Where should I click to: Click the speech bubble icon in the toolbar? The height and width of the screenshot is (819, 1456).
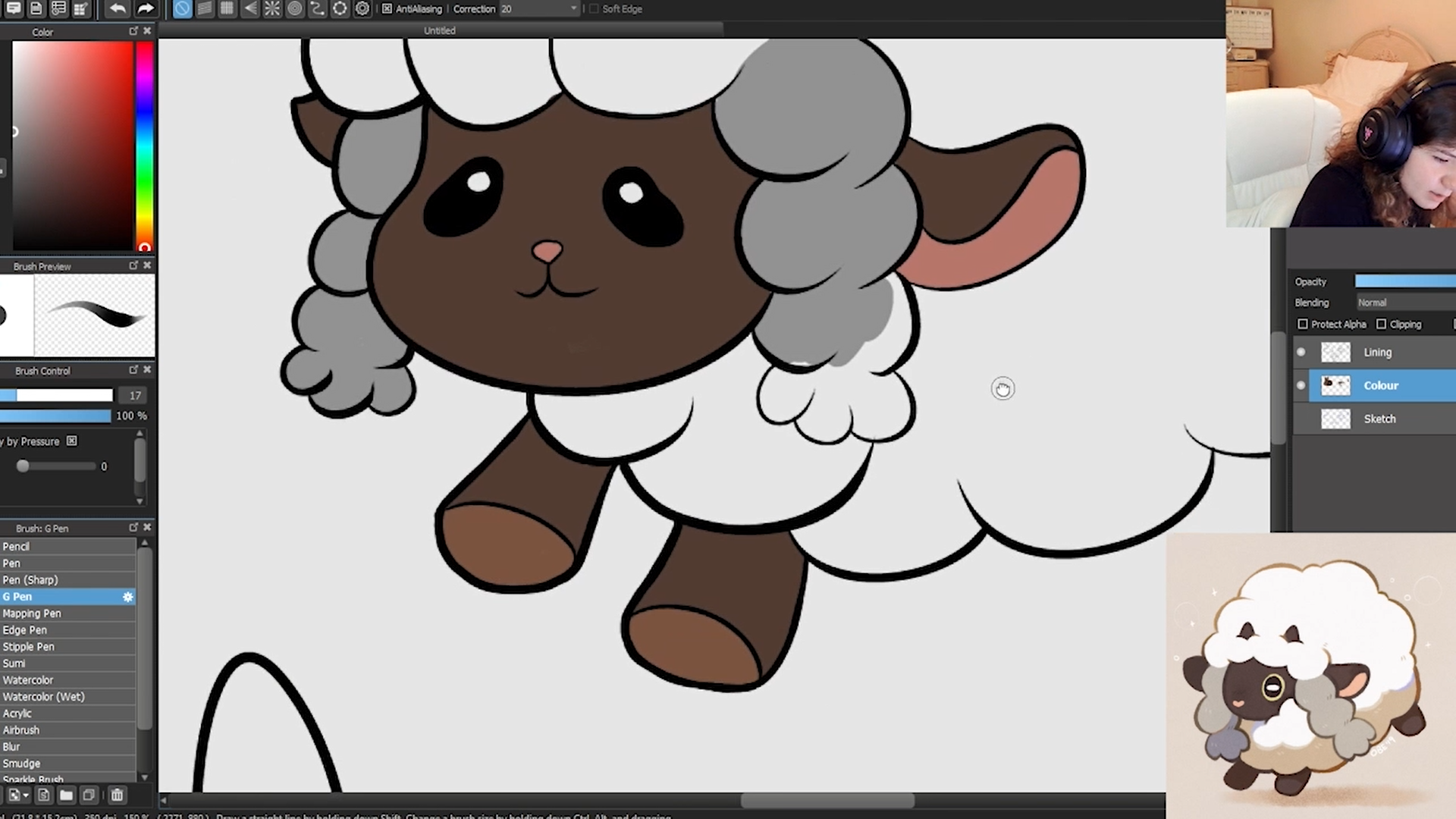[14, 8]
